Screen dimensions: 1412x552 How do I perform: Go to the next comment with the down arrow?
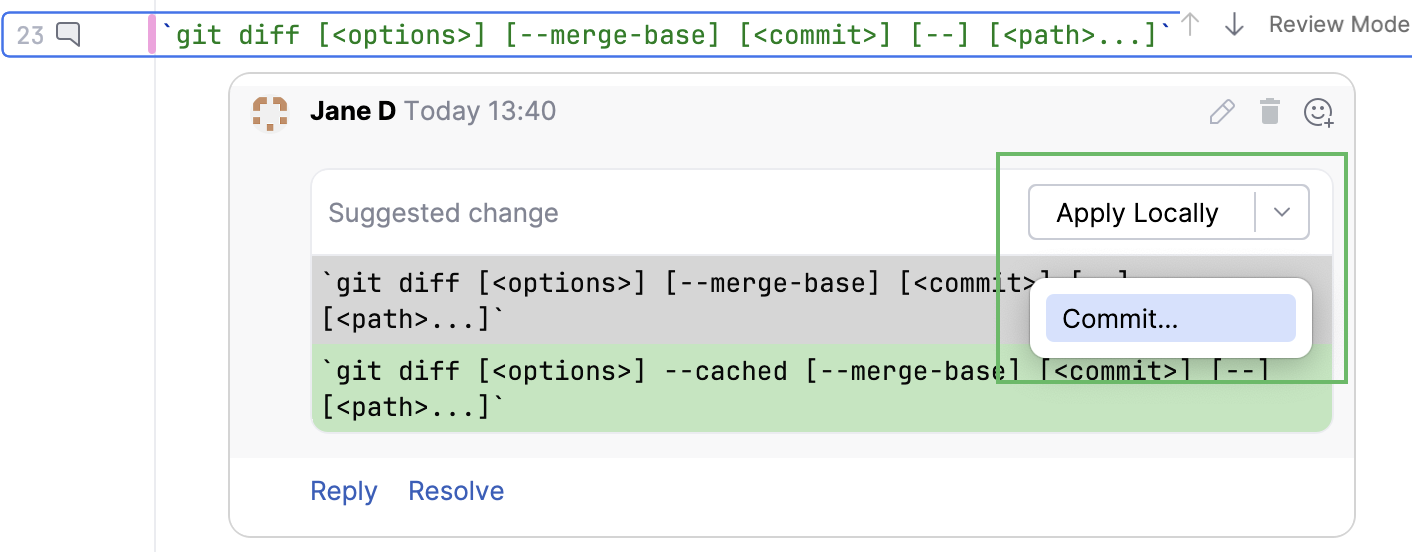(1234, 25)
